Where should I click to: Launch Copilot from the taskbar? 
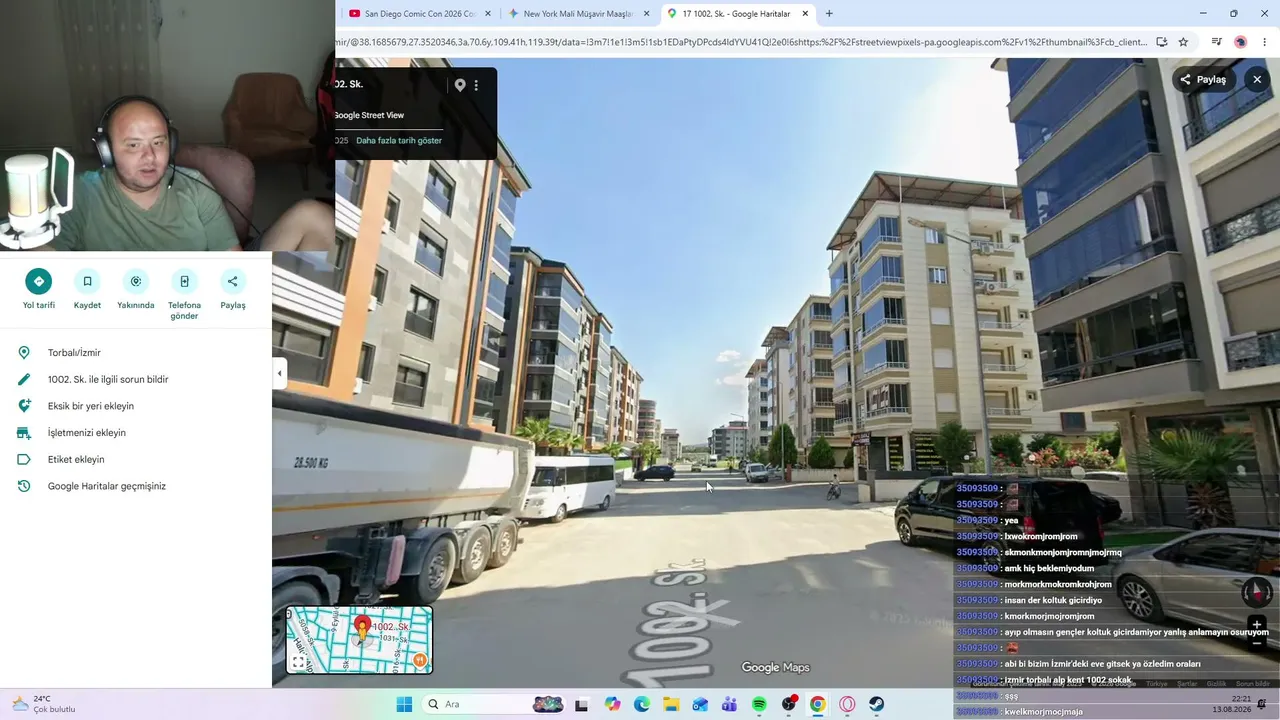click(x=613, y=704)
